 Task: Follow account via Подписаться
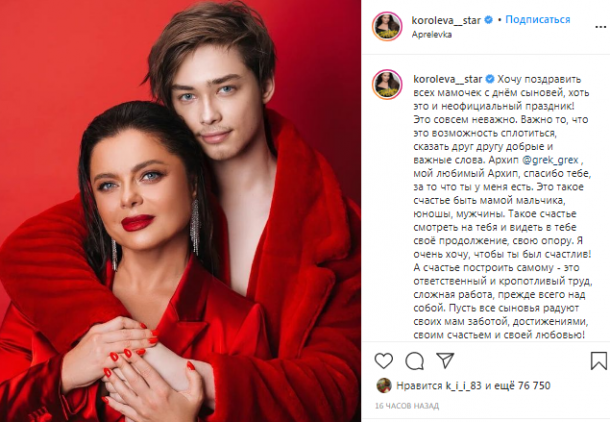[538, 19]
